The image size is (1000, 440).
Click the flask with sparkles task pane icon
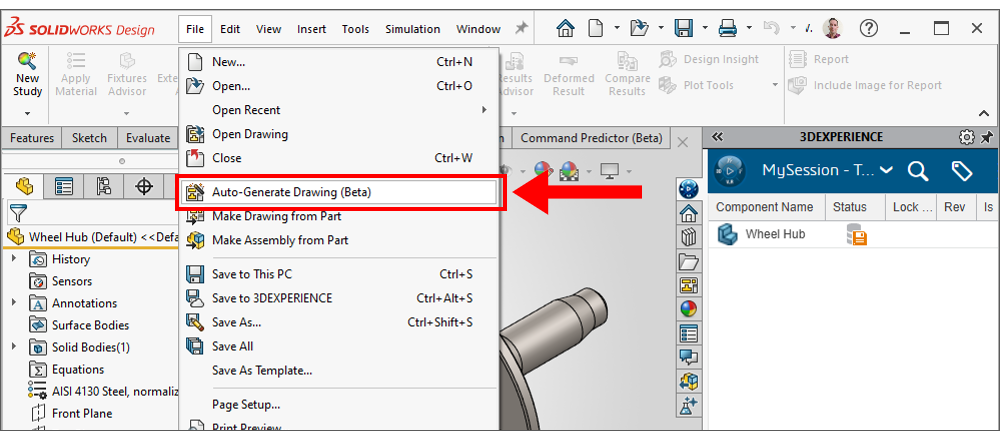(689, 404)
